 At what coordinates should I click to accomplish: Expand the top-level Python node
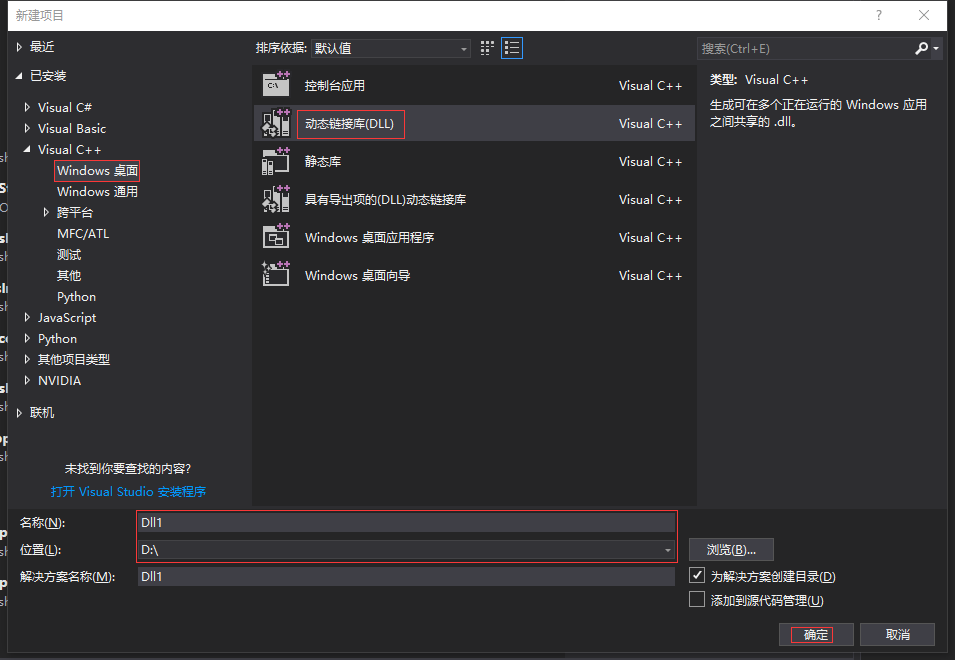pos(27,338)
